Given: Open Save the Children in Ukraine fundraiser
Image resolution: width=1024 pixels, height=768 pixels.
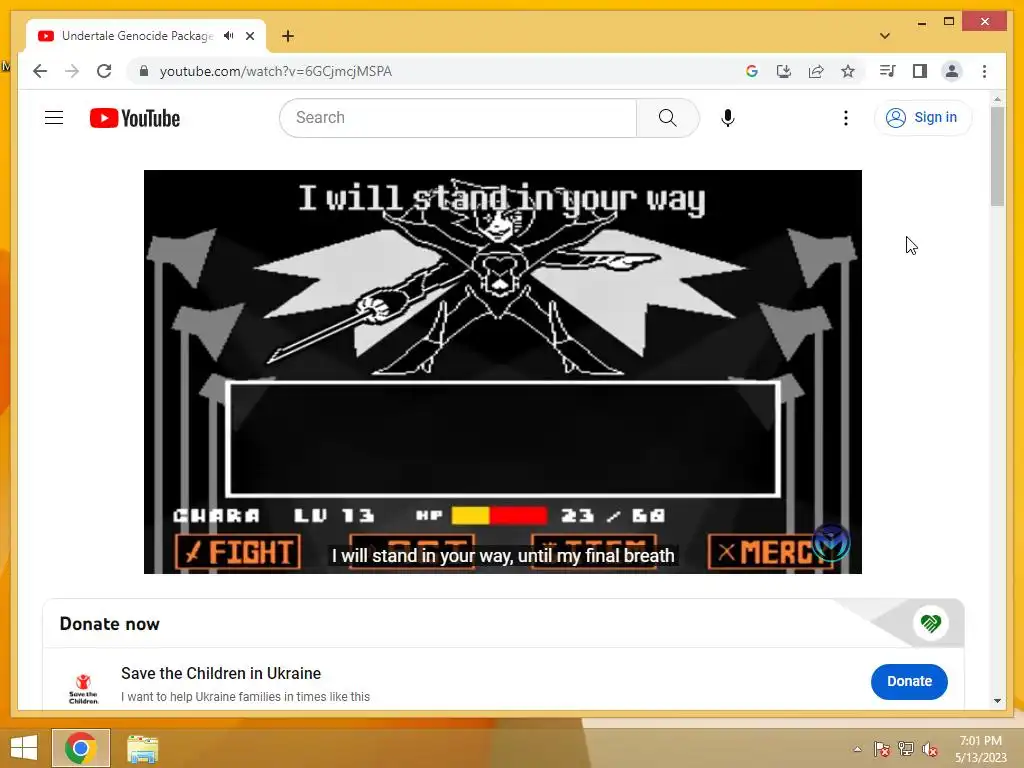Looking at the screenshot, I should (221, 673).
